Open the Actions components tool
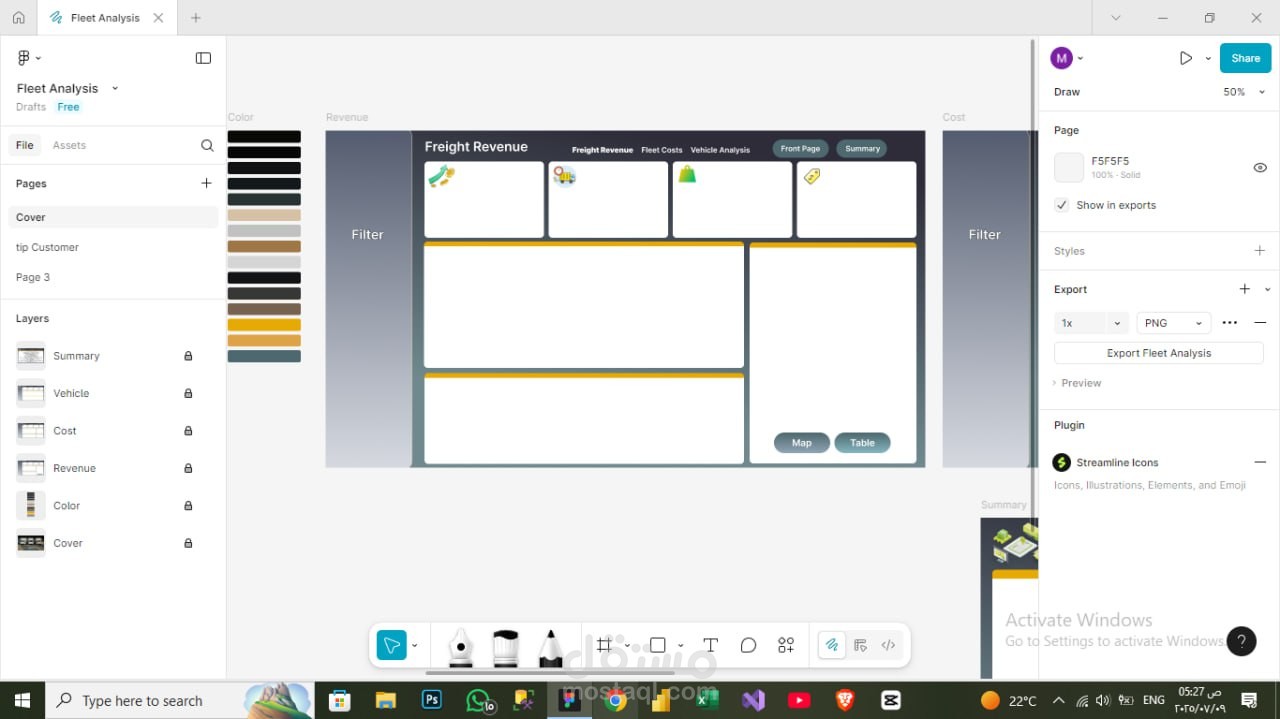Image resolution: width=1280 pixels, height=719 pixels. 786,645
